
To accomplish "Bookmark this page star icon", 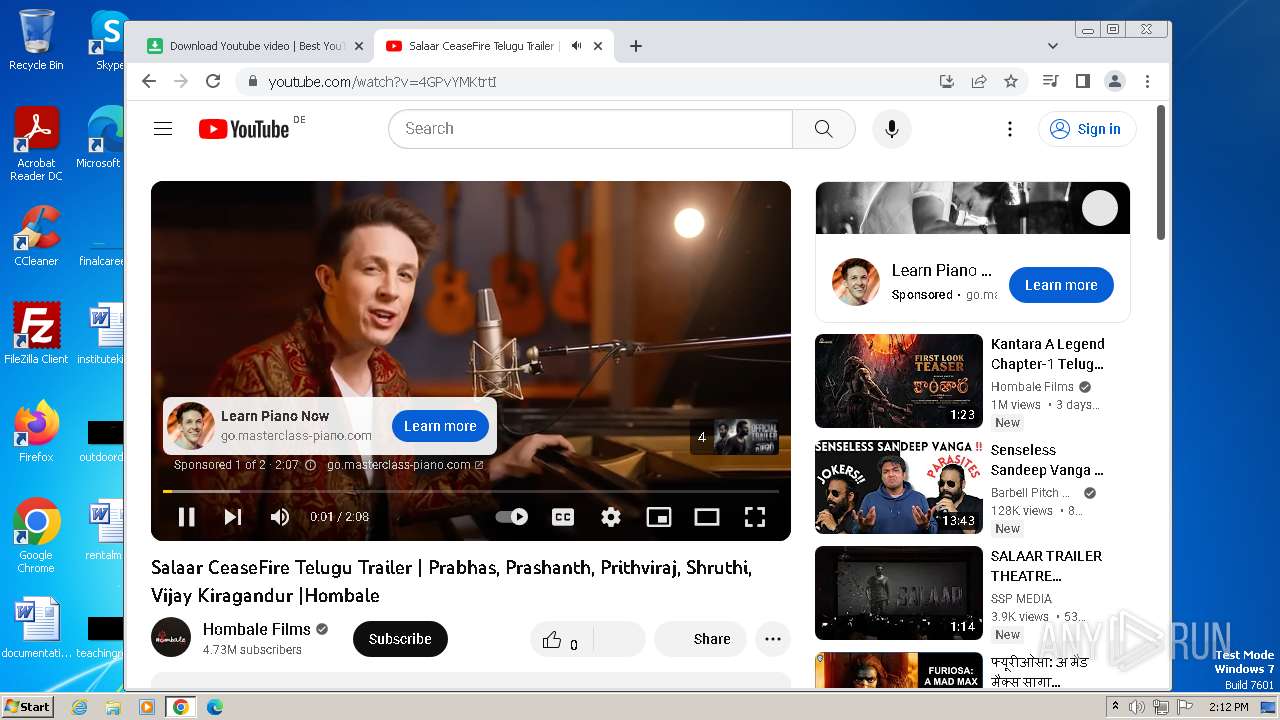I will (1011, 82).
